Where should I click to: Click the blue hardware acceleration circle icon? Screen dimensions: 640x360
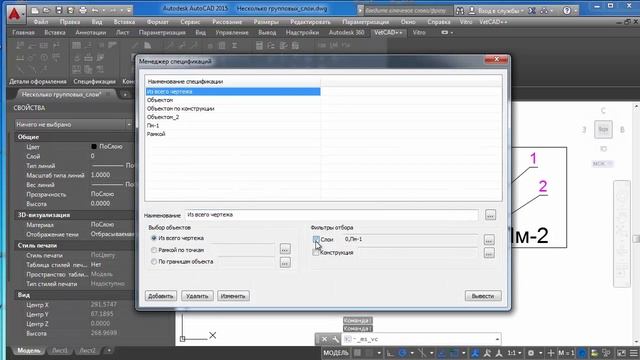coord(582,353)
